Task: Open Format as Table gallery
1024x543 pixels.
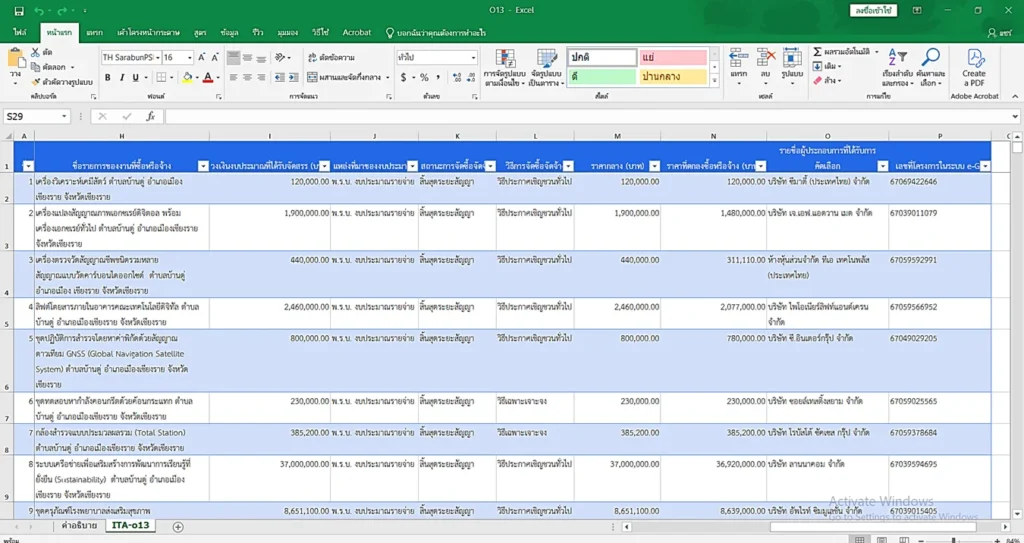Action: tap(547, 67)
